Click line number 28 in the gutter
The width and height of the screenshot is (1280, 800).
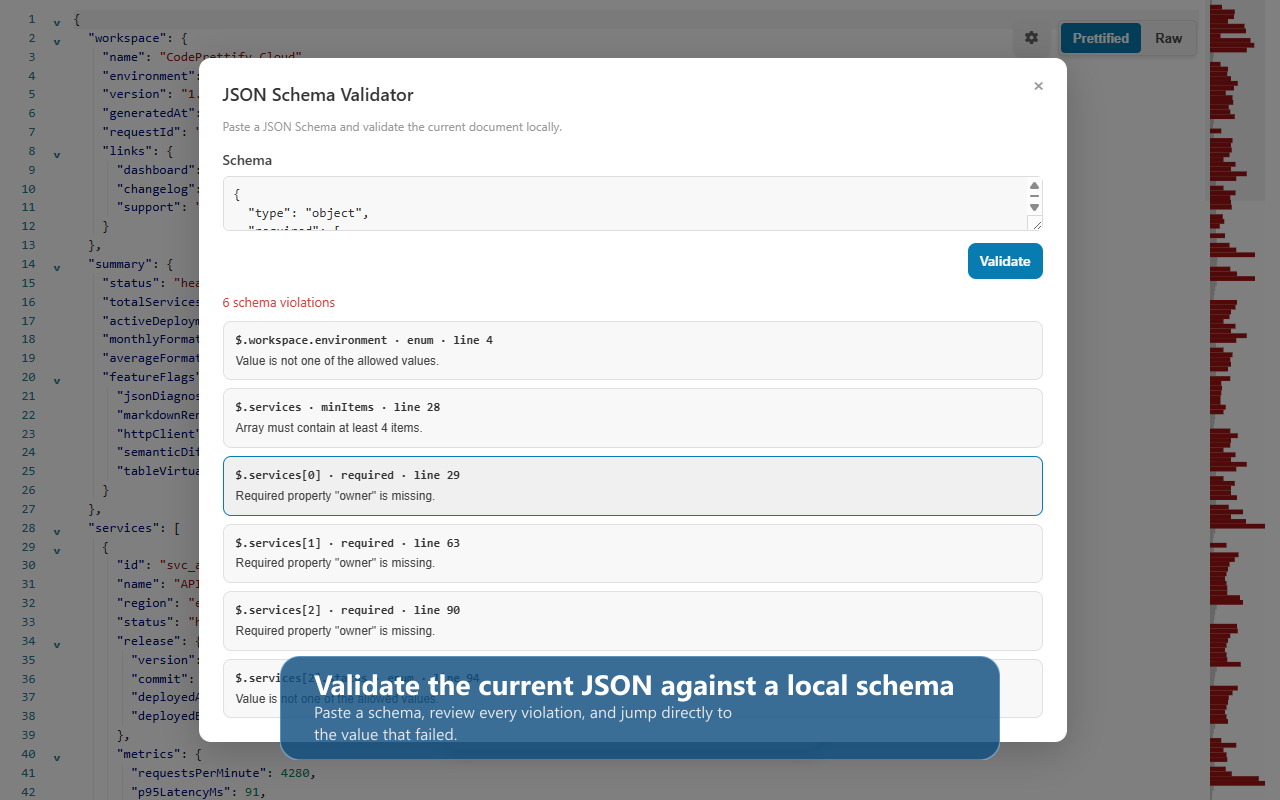click(x=28, y=528)
